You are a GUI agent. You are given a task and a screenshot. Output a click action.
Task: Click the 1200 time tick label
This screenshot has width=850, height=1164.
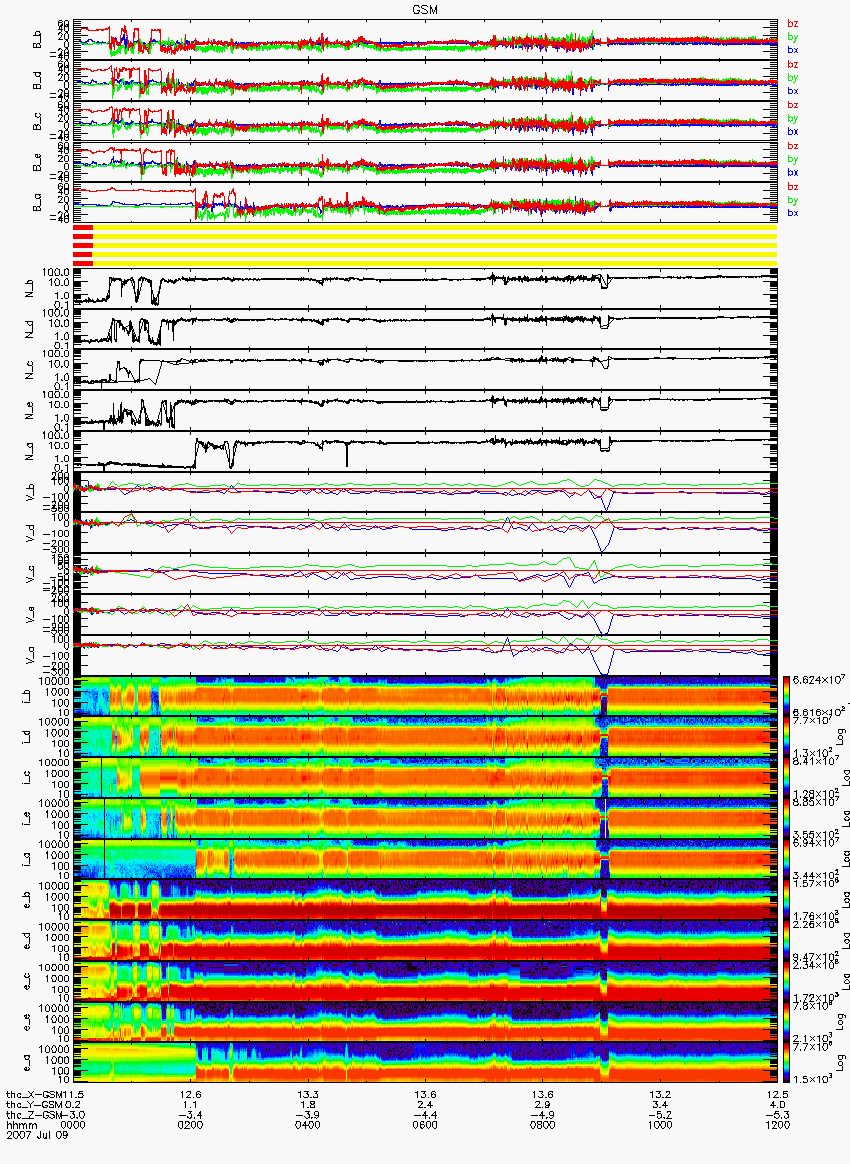777,1125
